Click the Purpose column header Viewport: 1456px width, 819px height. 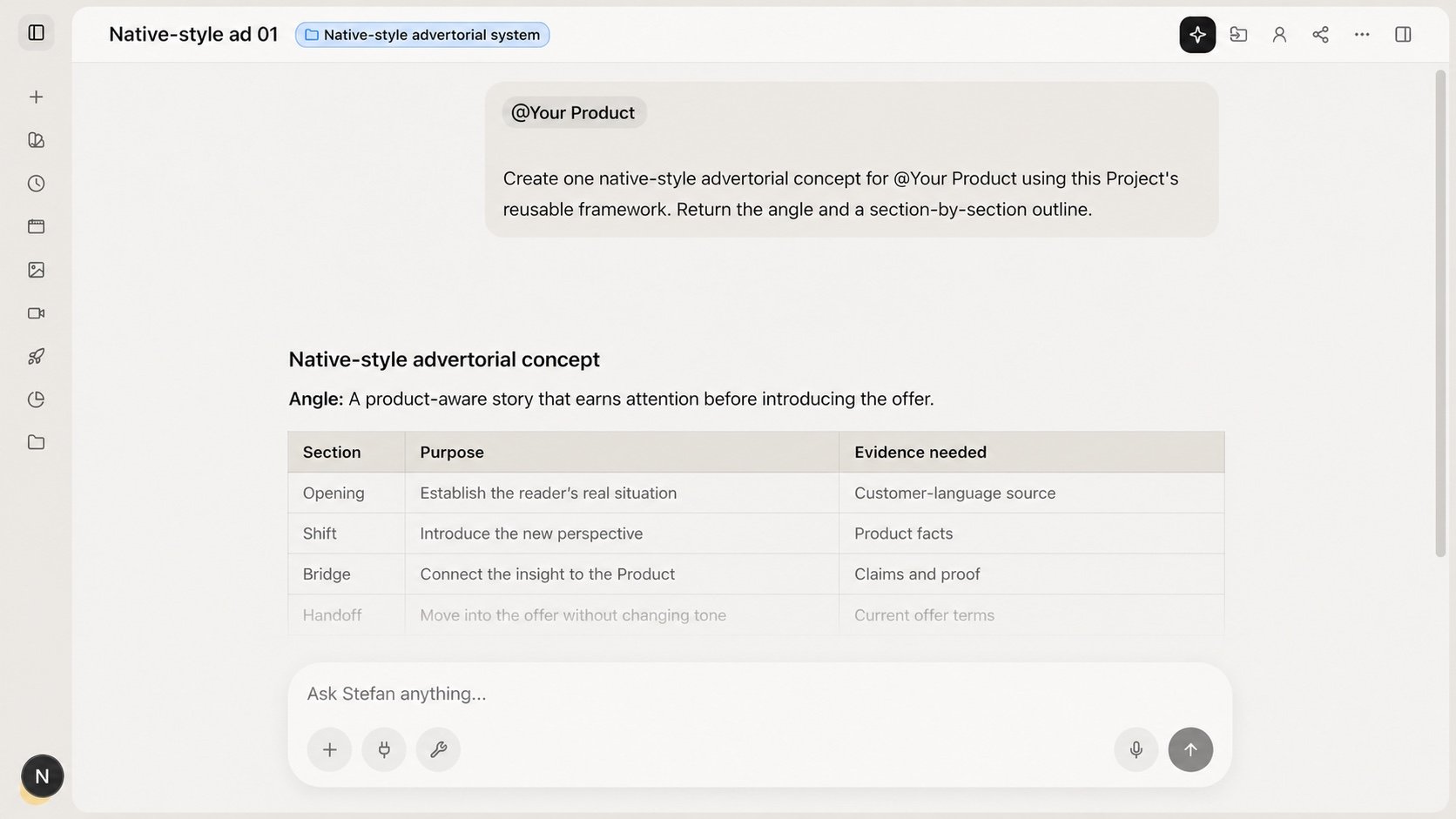[622, 453]
